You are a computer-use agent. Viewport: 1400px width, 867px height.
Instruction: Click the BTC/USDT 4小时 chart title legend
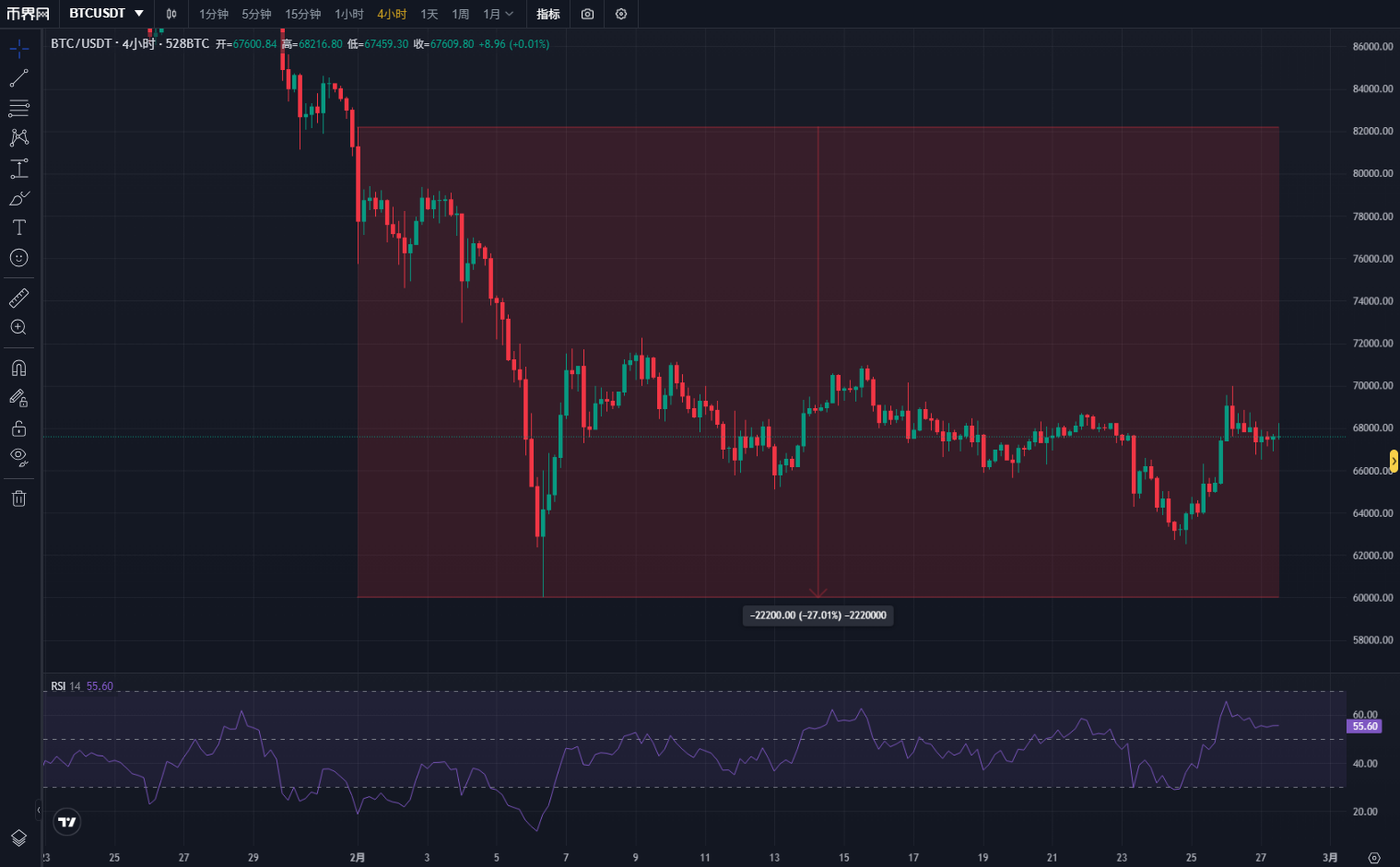click(x=130, y=44)
